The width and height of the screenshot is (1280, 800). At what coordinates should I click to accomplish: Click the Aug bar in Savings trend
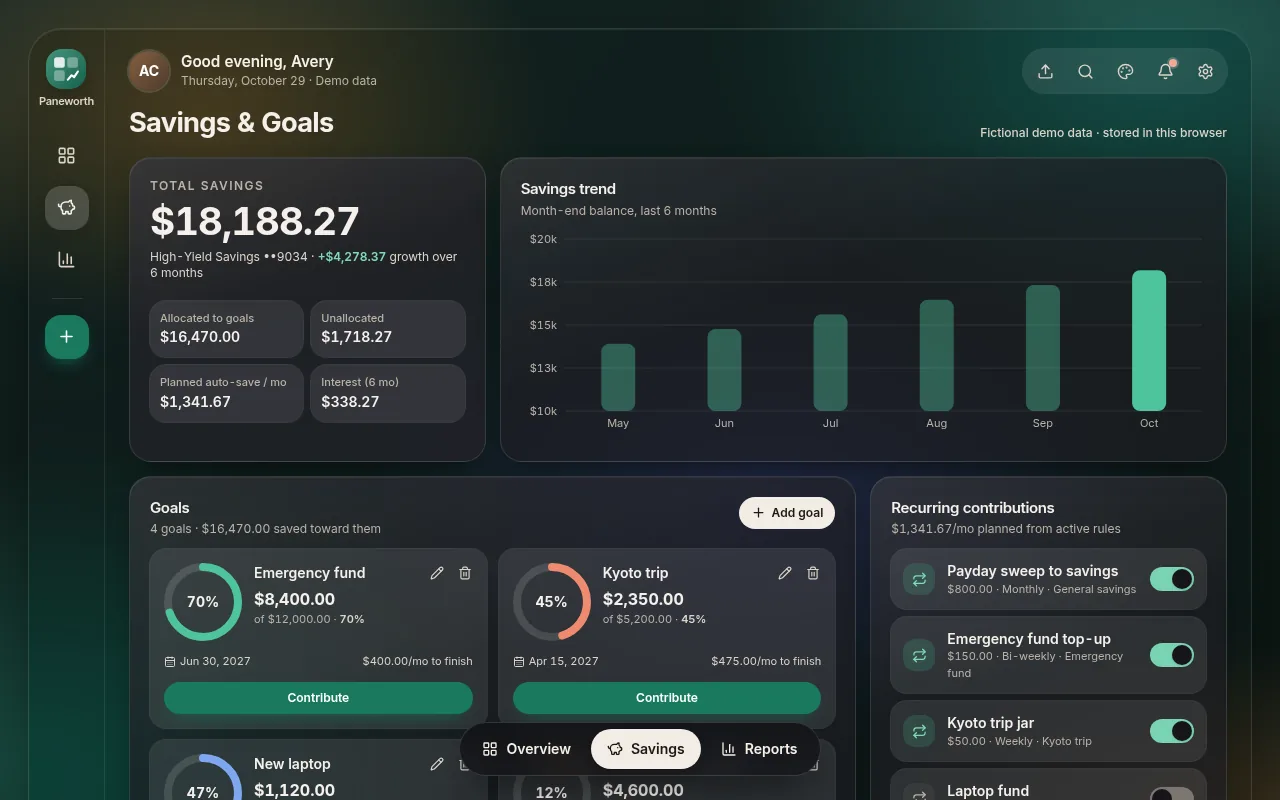click(x=937, y=355)
